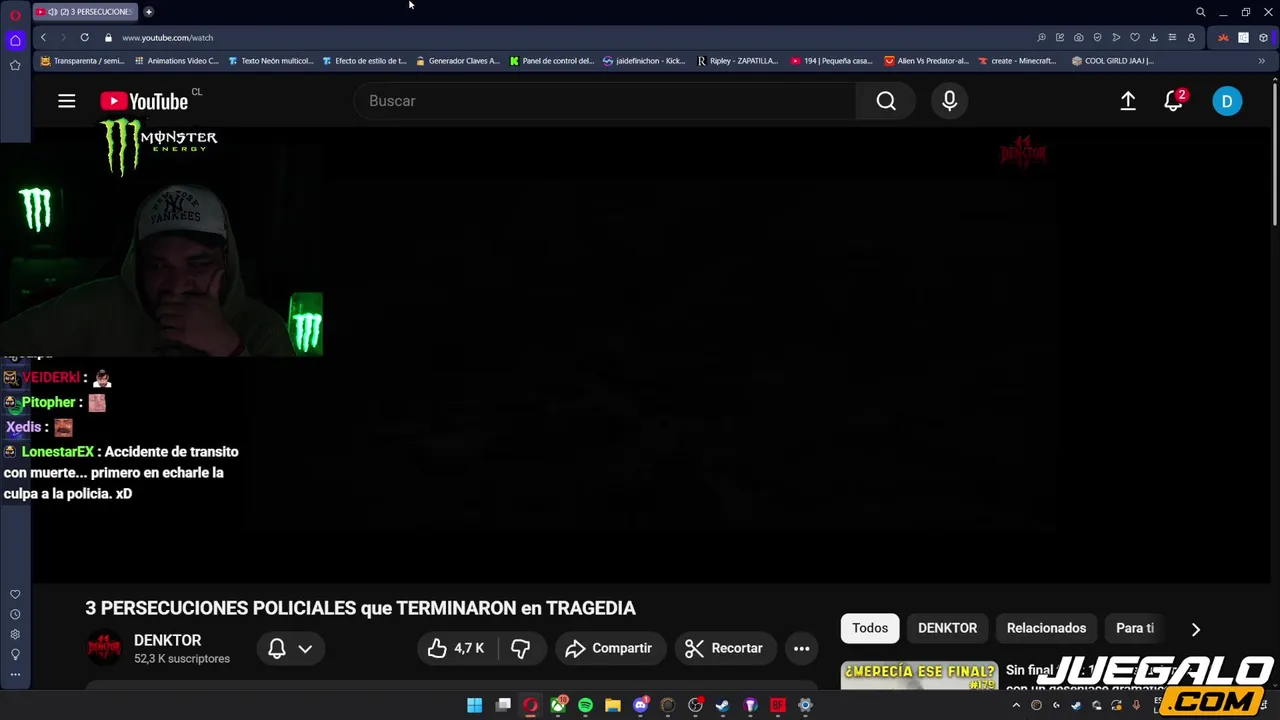
Task: Open the sidebar lightbulb icon
Action: click(x=15, y=655)
